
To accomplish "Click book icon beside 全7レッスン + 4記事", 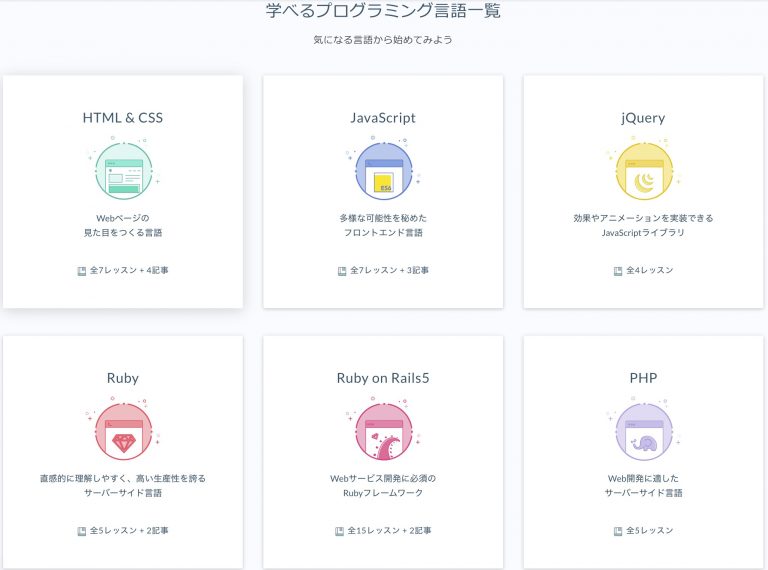I will pyautogui.click(x=82, y=270).
